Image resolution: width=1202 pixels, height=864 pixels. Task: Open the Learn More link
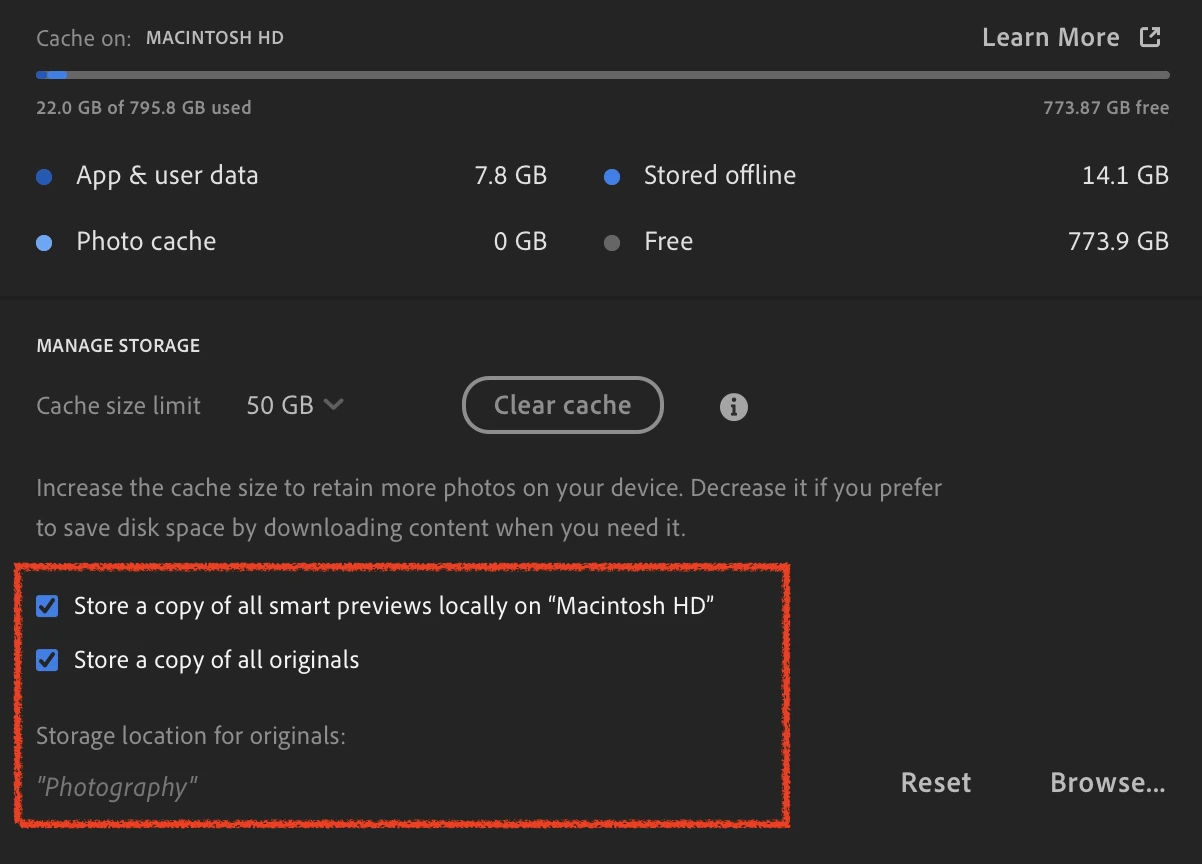(x=1051, y=36)
